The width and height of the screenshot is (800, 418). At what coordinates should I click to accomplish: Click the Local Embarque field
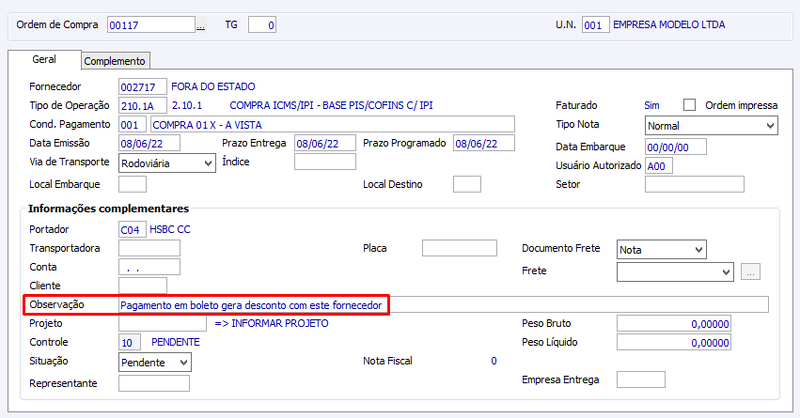tap(133, 184)
